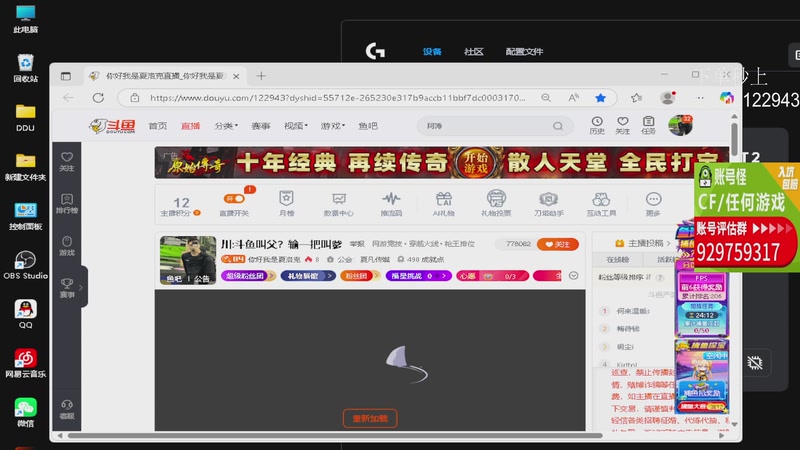Open the 任务 task icon in Douyu header
Image resolution: width=800 pixels, height=450 pixels.
(x=648, y=125)
